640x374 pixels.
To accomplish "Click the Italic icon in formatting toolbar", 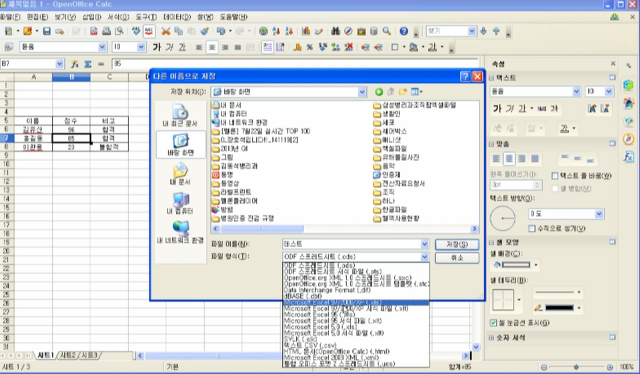I will tap(169, 47).
